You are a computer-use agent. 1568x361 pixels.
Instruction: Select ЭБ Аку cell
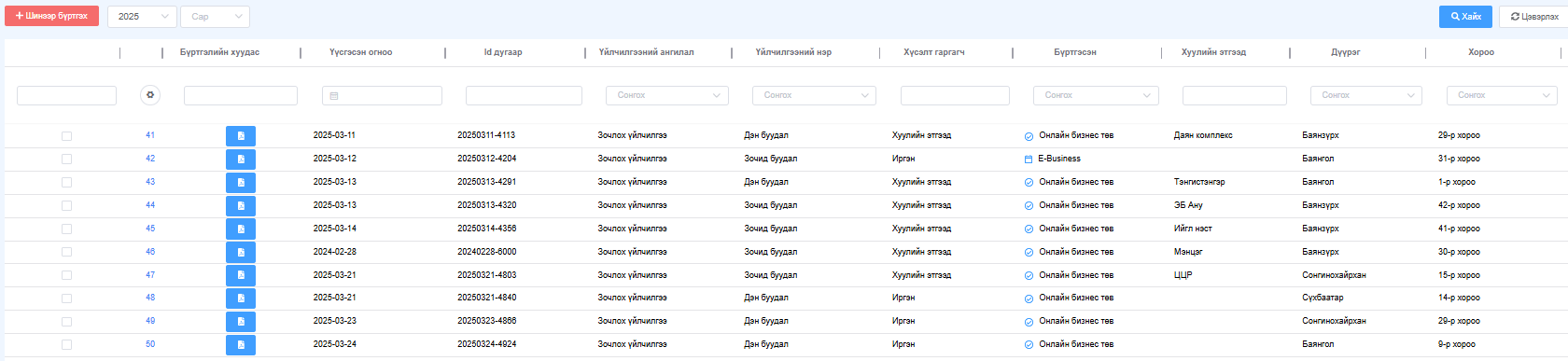click(x=1188, y=205)
